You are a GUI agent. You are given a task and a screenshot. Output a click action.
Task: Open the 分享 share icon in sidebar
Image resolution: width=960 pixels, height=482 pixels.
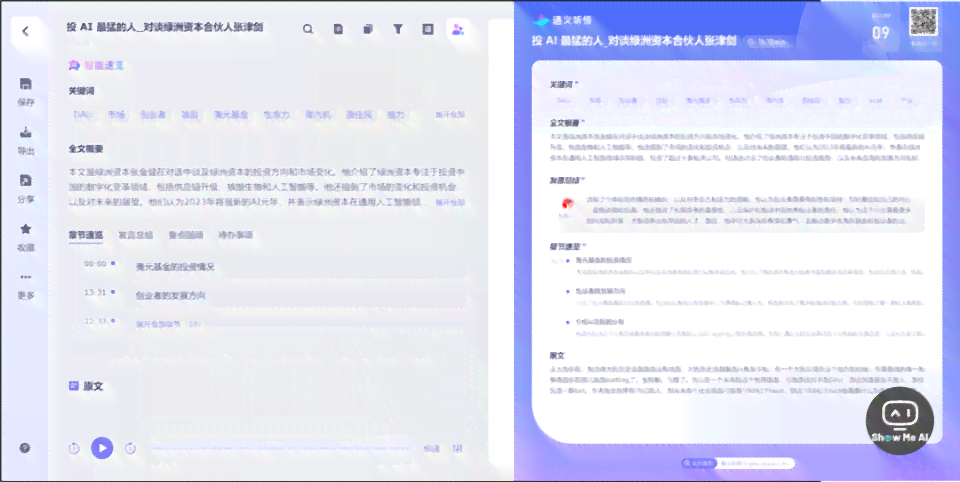tap(26, 181)
